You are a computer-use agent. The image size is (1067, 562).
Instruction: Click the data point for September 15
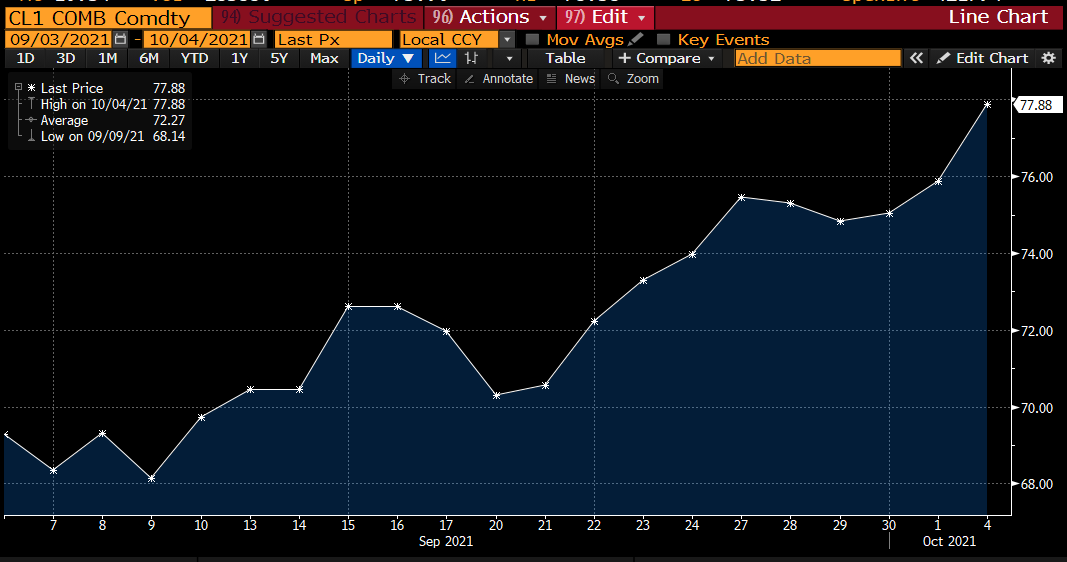pos(348,307)
